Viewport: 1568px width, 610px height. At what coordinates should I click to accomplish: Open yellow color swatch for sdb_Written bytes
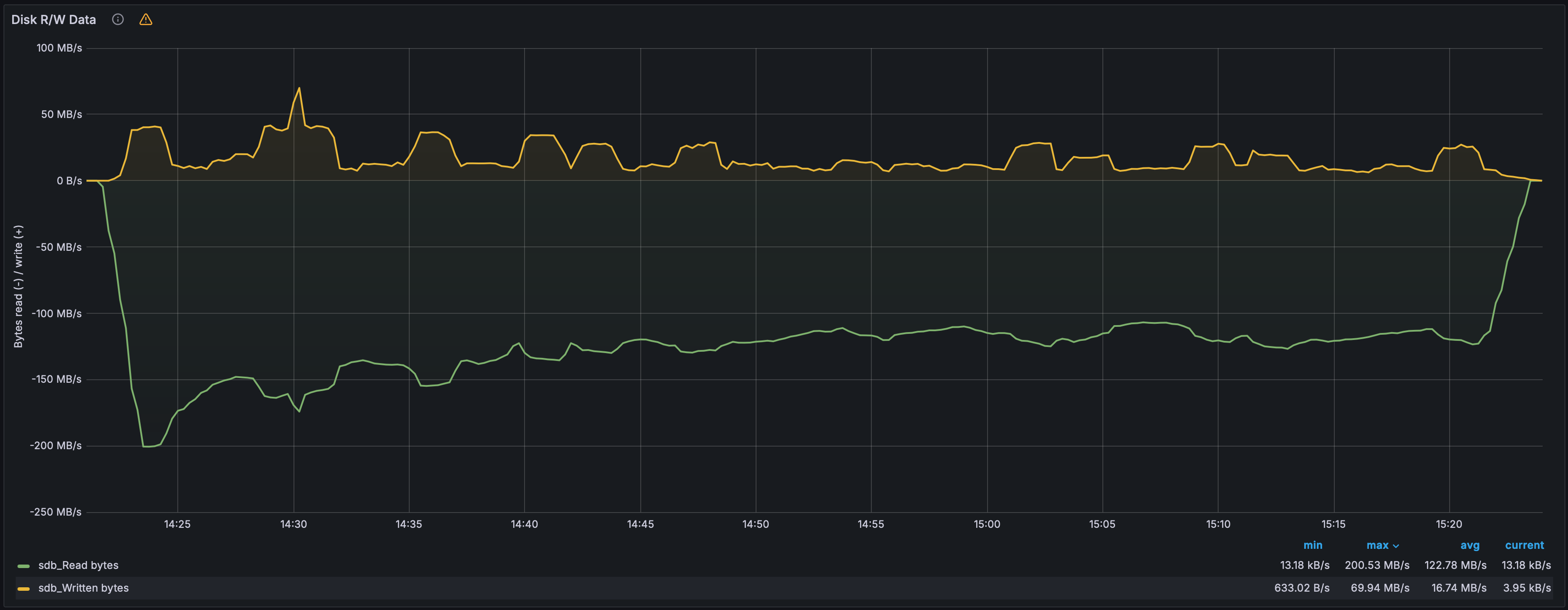(x=24, y=589)
